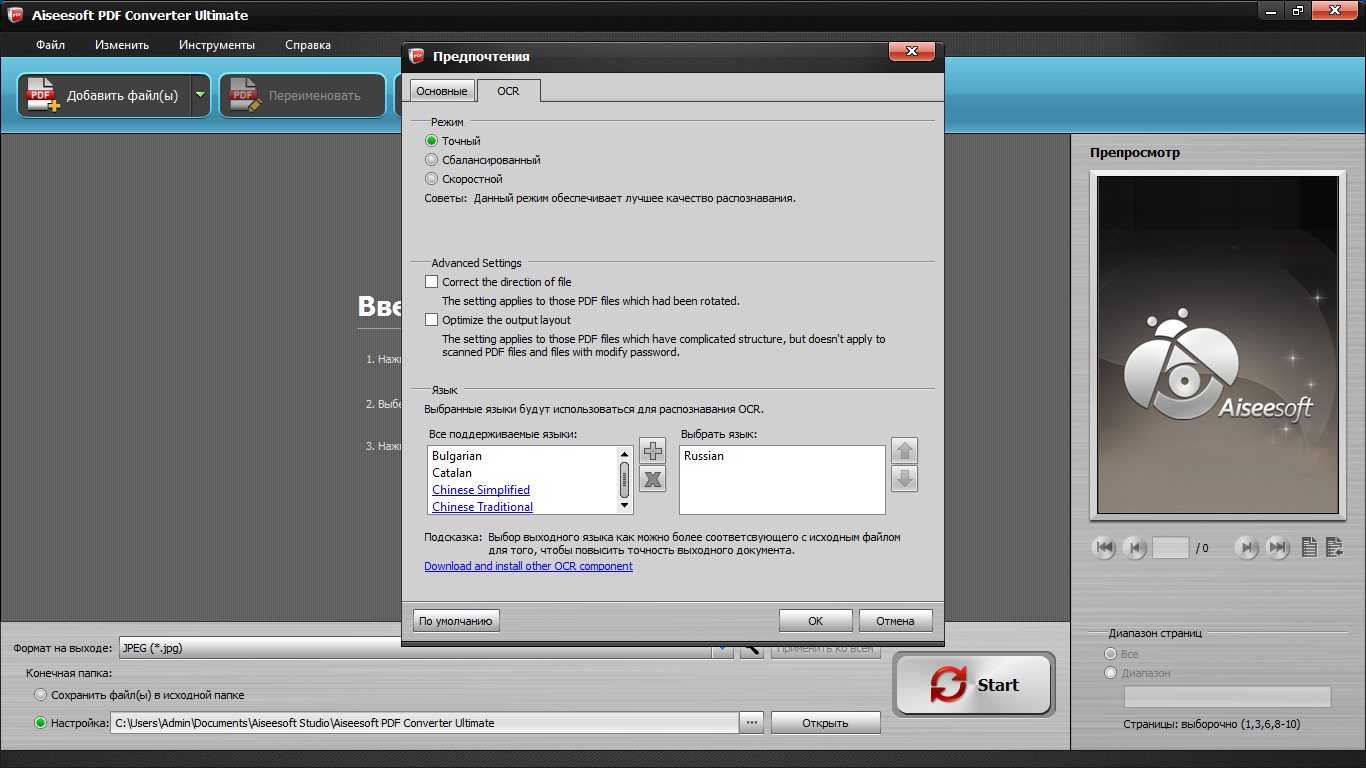
Task: Enable Optimize the output layout checkbox
Action: 432,320
